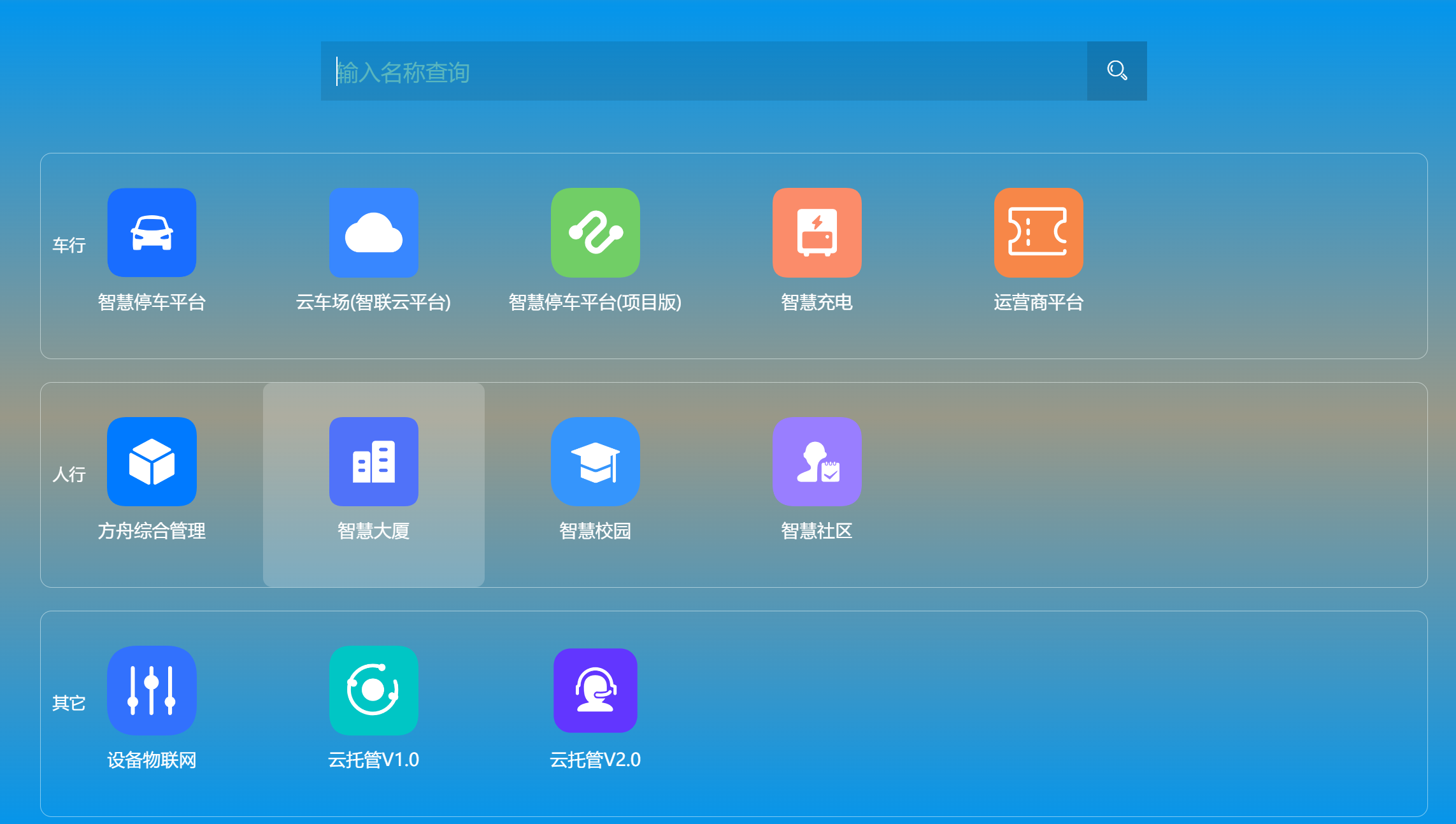The height and width of the screenshot is (824, 1456).
Task: Click the magnifier search button
Action: 1117,71
